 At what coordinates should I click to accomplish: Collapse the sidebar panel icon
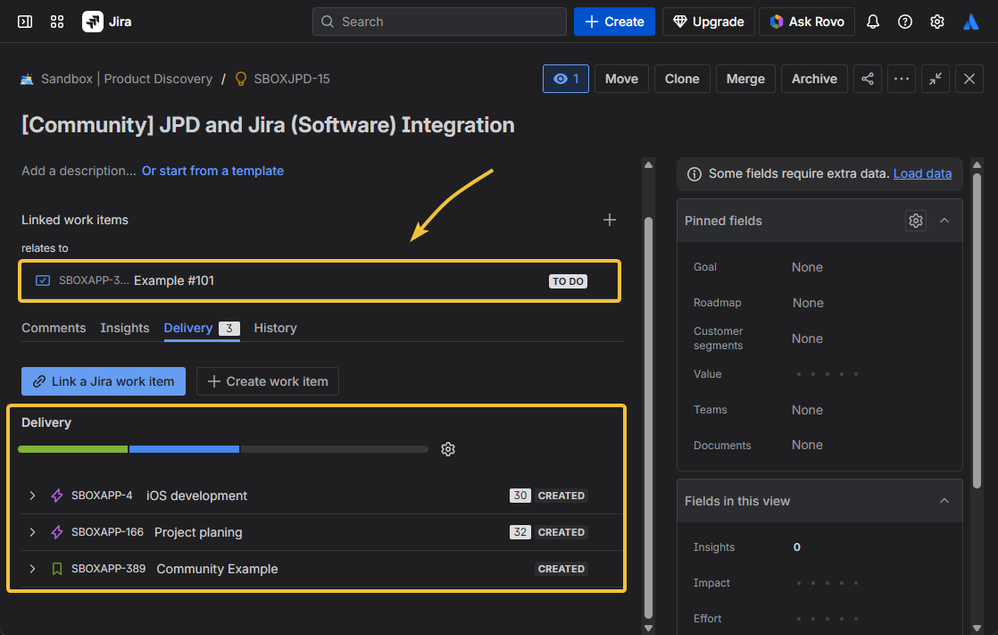tap(25, 21)
